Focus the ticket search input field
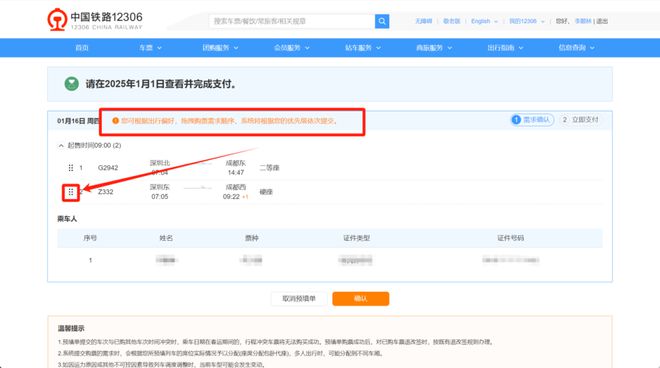Image resolution: width=660 pixels, height=368 pixels. click(292, 21)
